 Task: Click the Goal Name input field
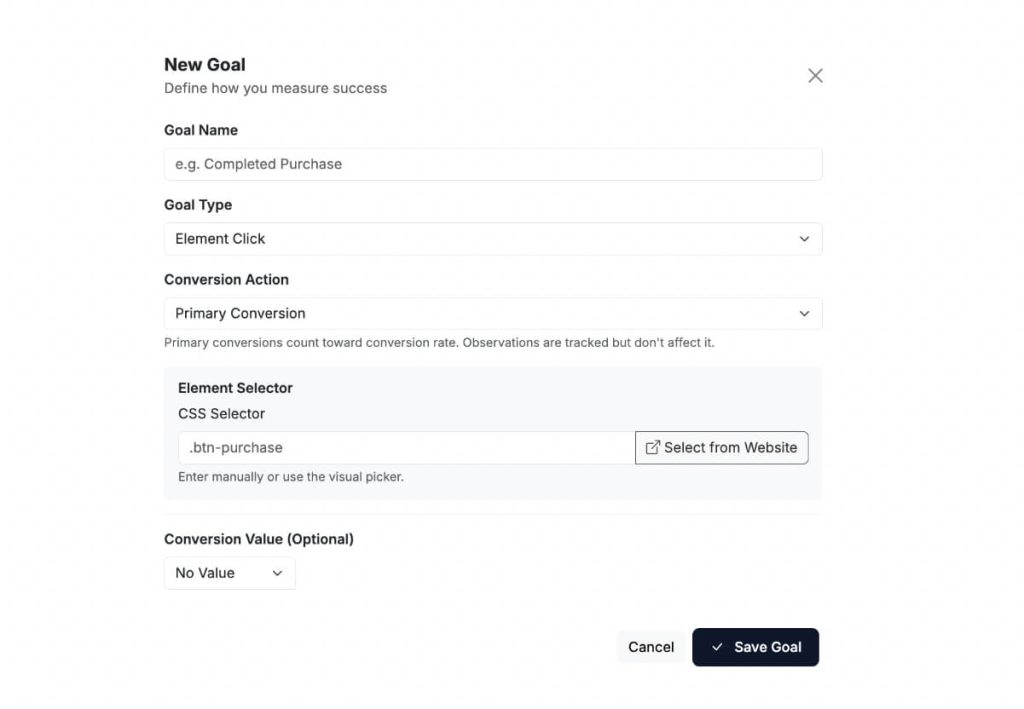[493, 164]
